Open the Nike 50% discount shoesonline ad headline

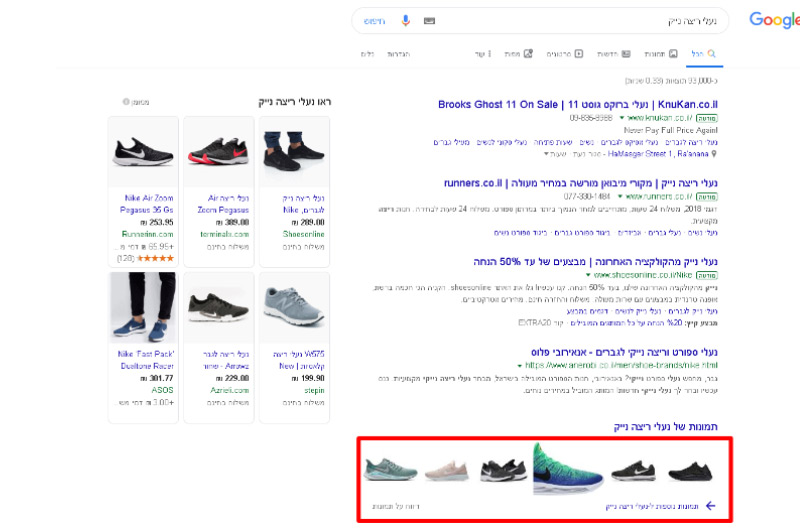click(595, 262)
